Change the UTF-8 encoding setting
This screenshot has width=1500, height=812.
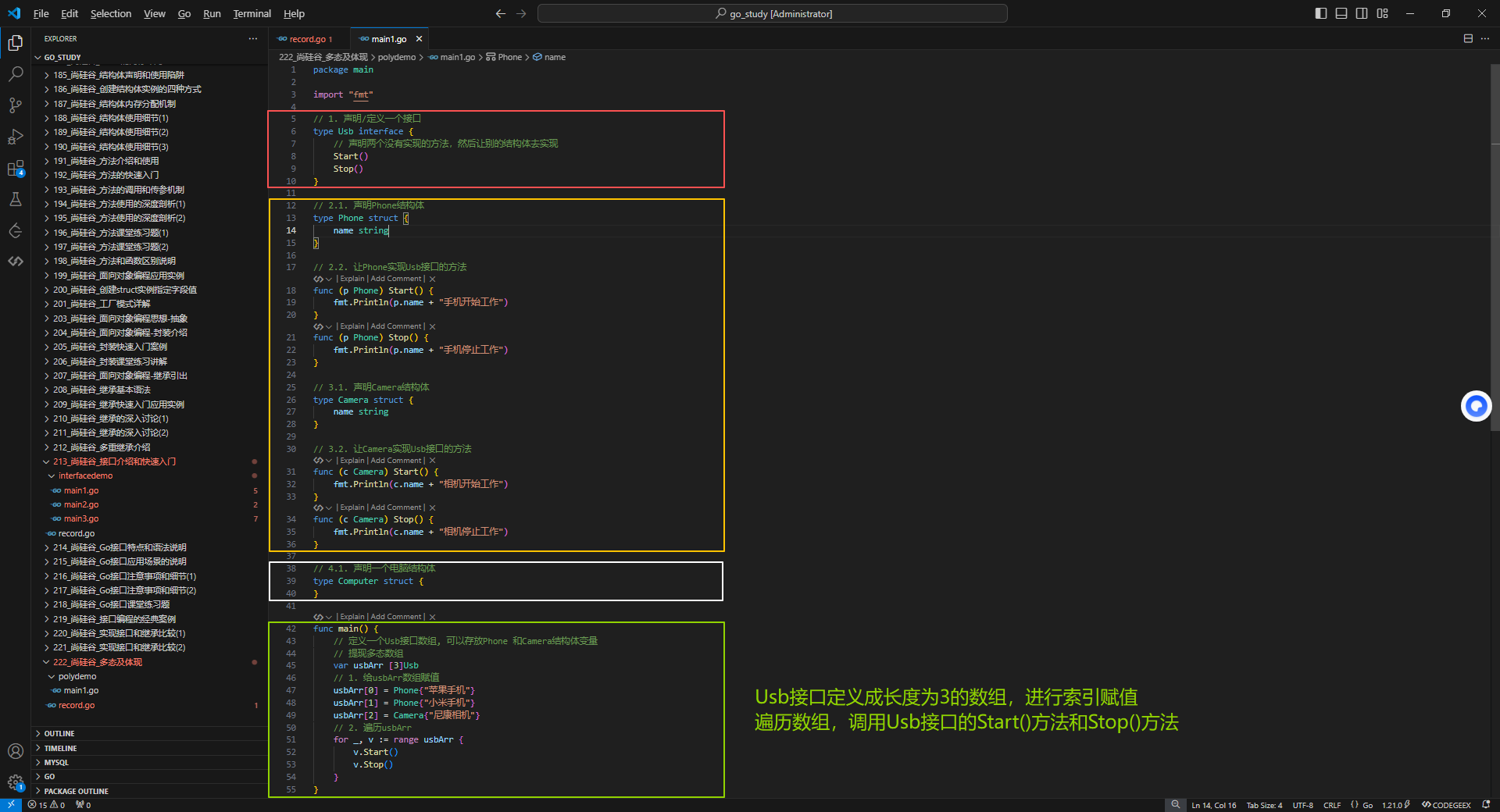click(1302, 805)
